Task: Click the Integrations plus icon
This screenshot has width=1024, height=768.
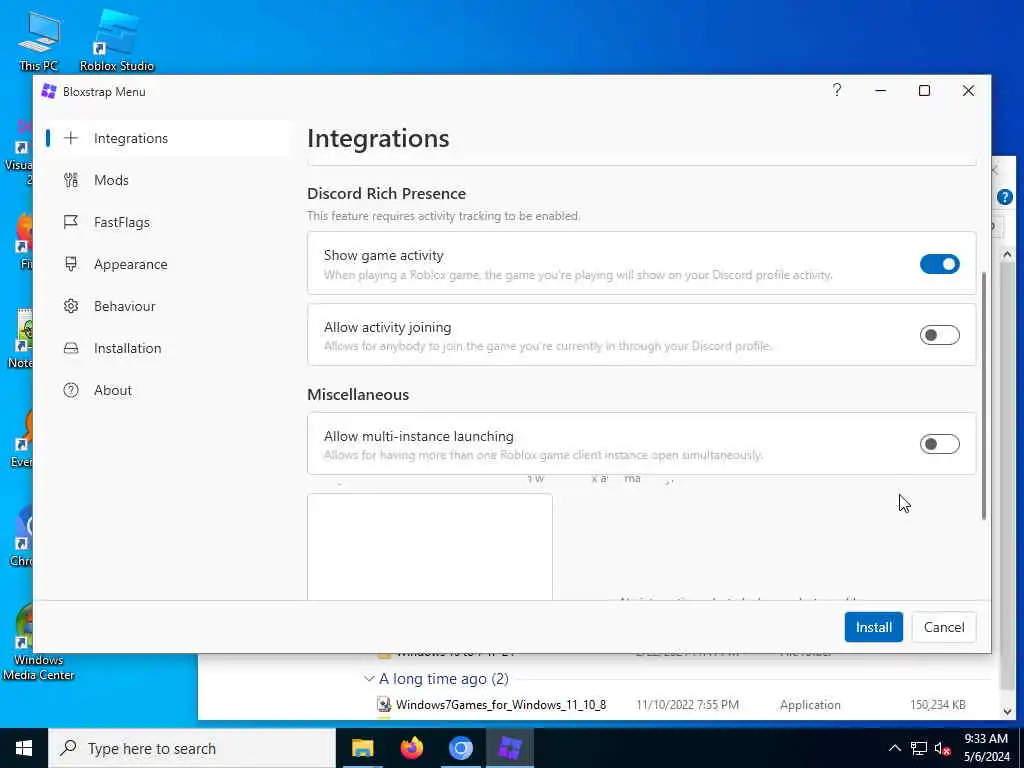Action: [71, 138]
